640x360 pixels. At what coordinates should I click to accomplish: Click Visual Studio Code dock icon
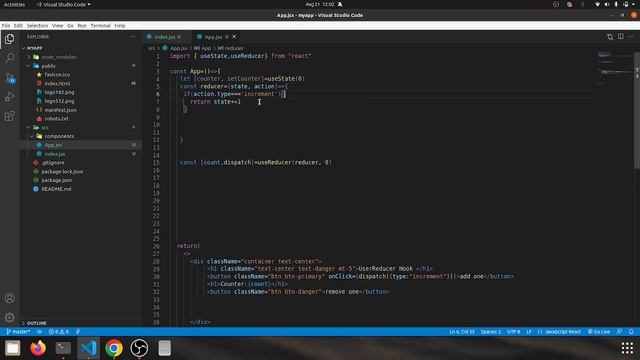pos(89,348)
